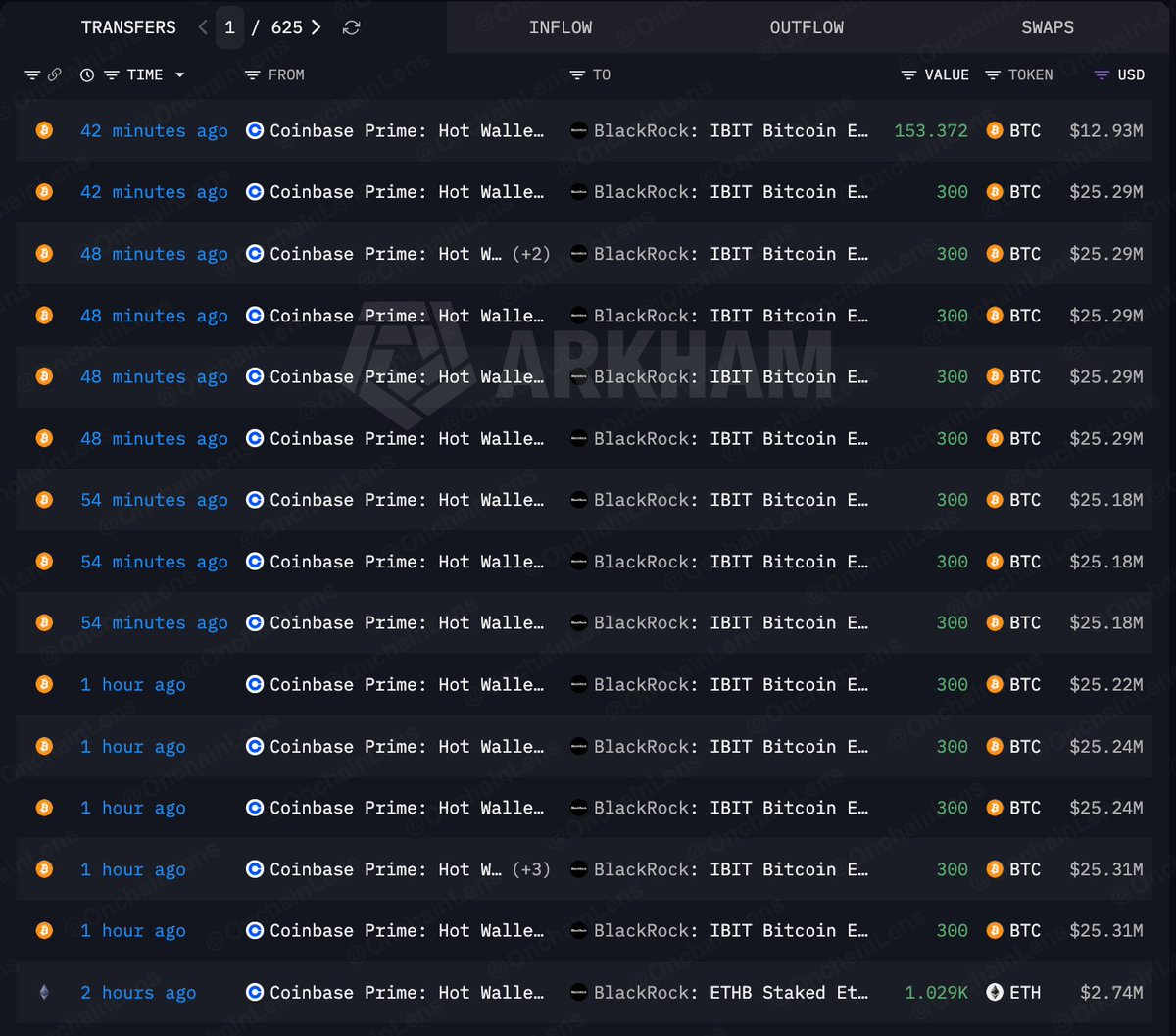
Task: Click the Bitcoin chain icon in the $25.22M row
Action: tap(44, 684)
